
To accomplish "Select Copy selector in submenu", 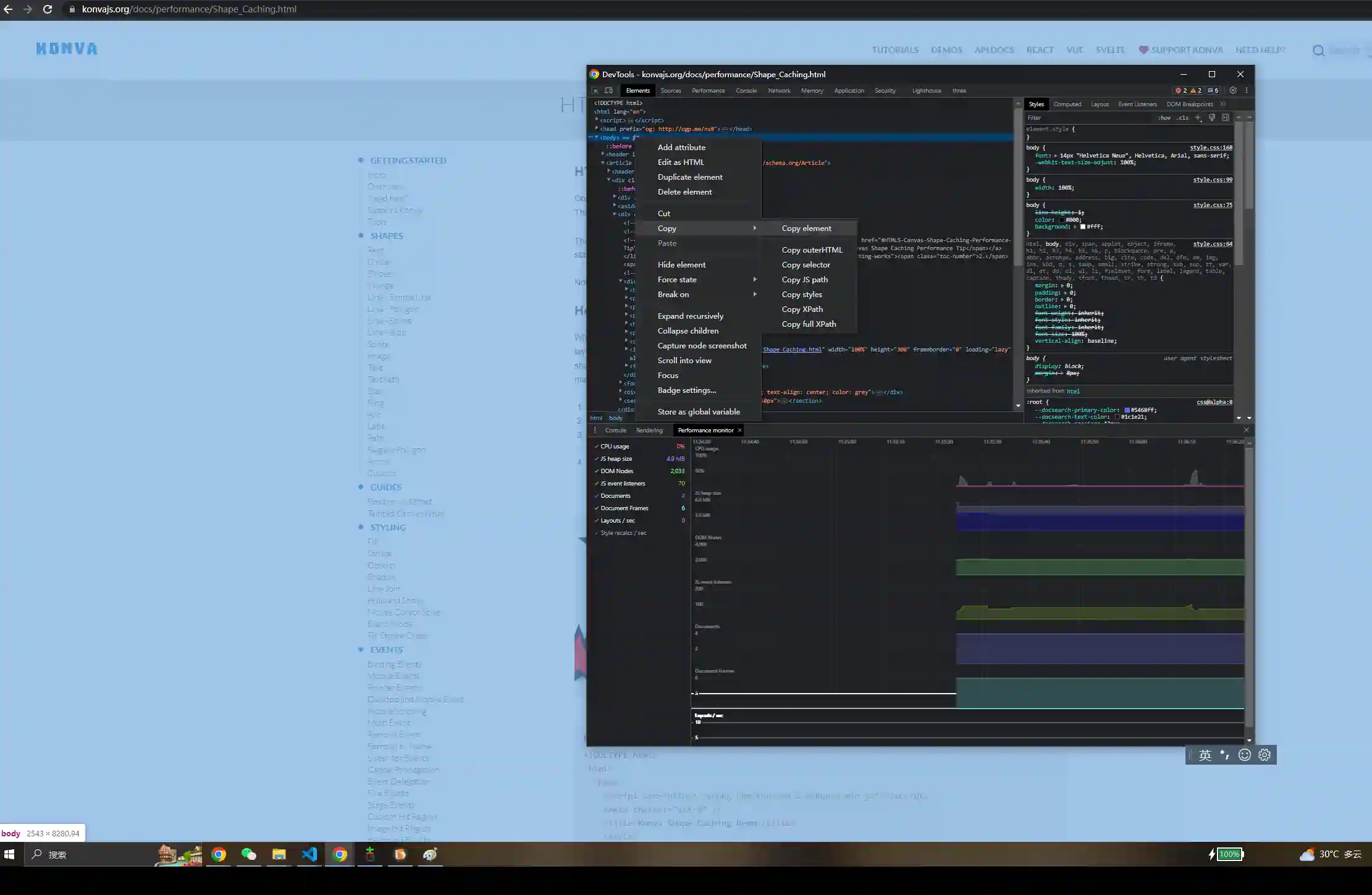I will [806, 264].
